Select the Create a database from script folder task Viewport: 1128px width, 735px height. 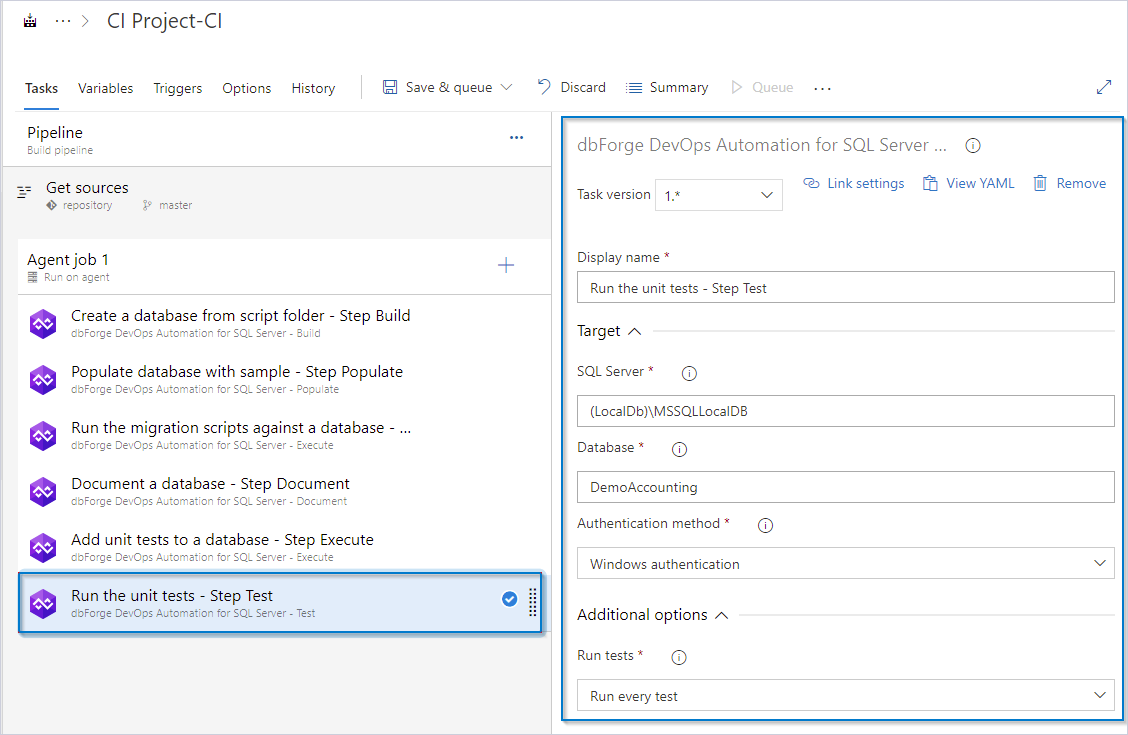(x=283, y=323)
